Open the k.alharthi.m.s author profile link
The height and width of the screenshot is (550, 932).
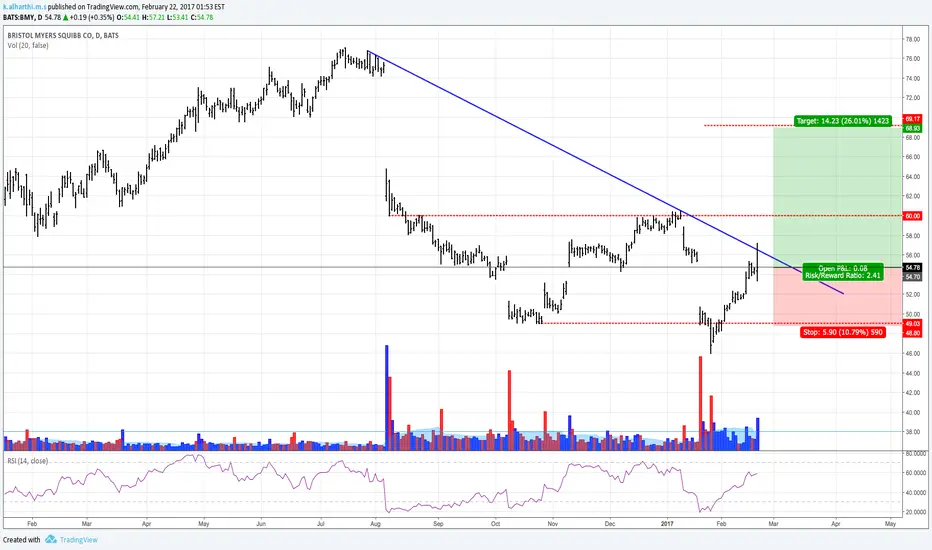(x=24, y=7)
